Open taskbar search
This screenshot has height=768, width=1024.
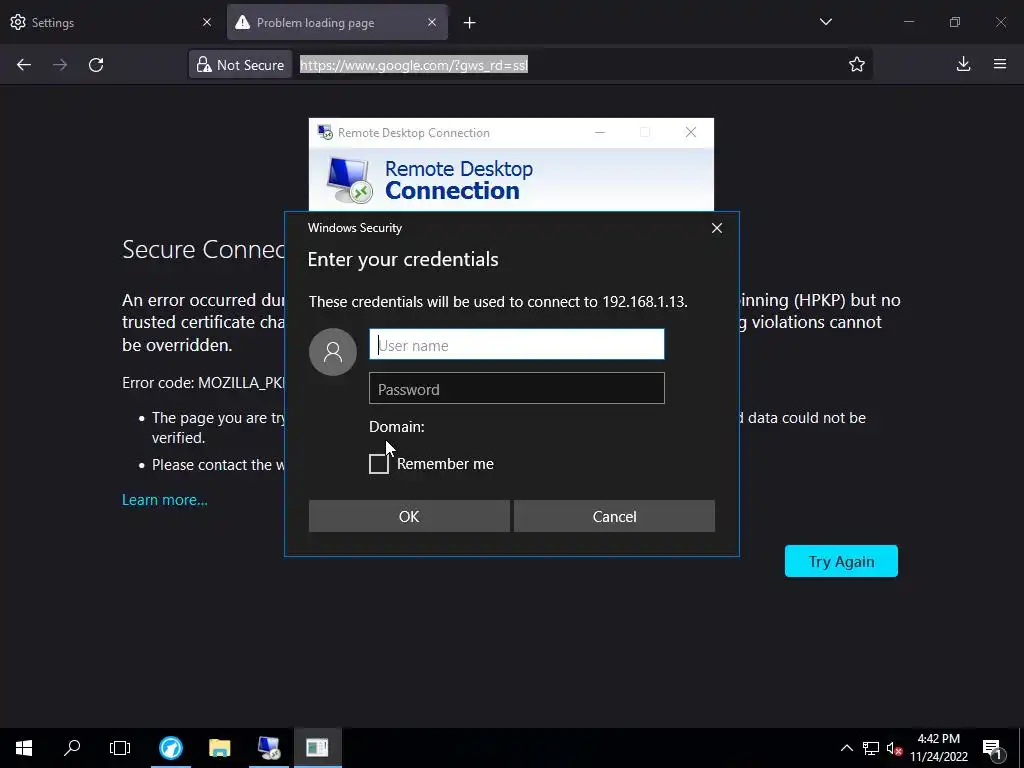coord(72,748)
